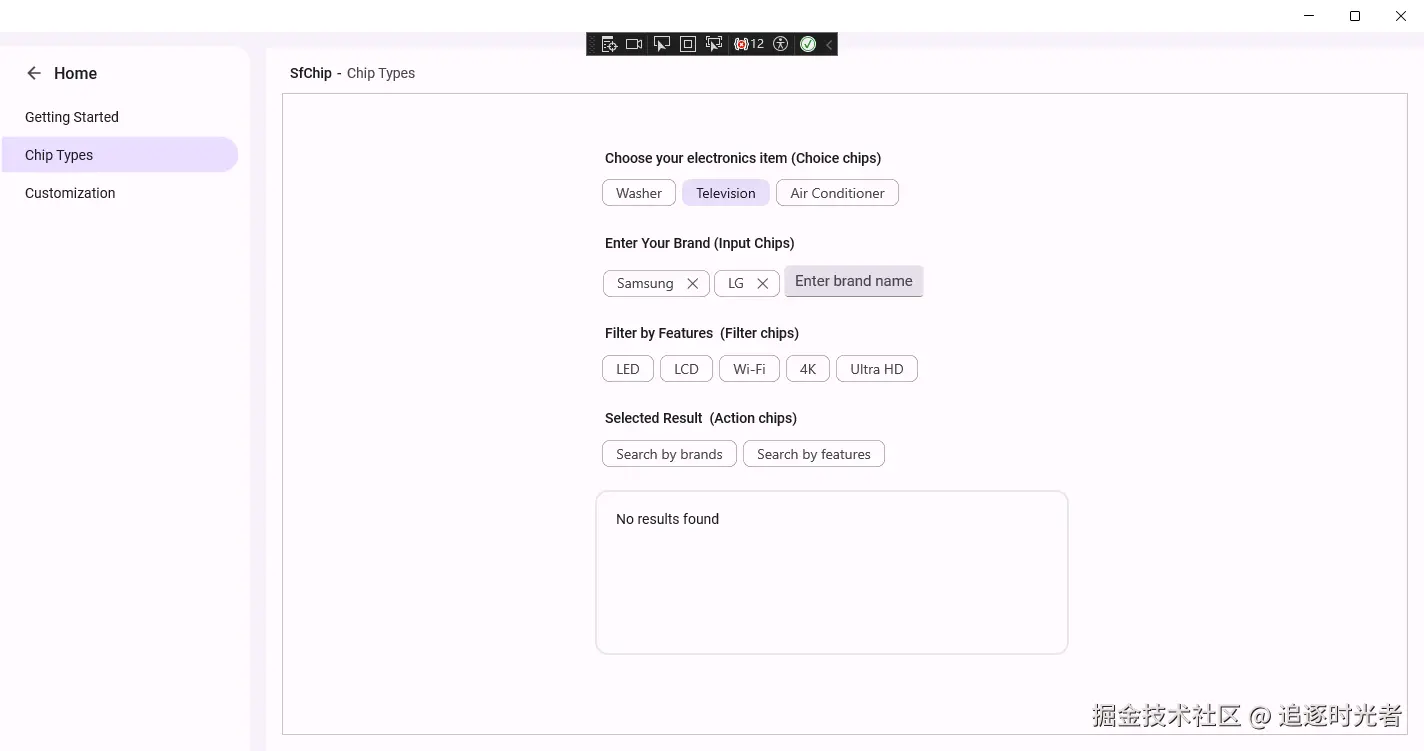Viewport: 1424px width, 751px height.
Task: Open Live Visual Tree from debug toolbar
Action: coord(609,44)
